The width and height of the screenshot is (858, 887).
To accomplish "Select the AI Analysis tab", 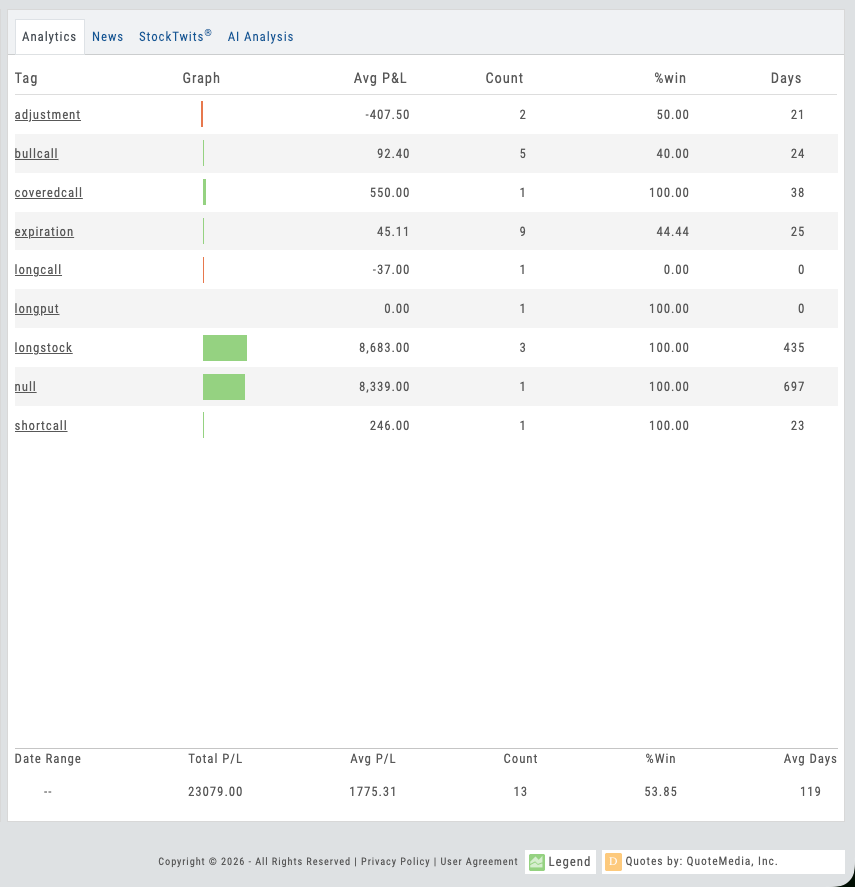I will pyautogui.click(x=260, y=37).
